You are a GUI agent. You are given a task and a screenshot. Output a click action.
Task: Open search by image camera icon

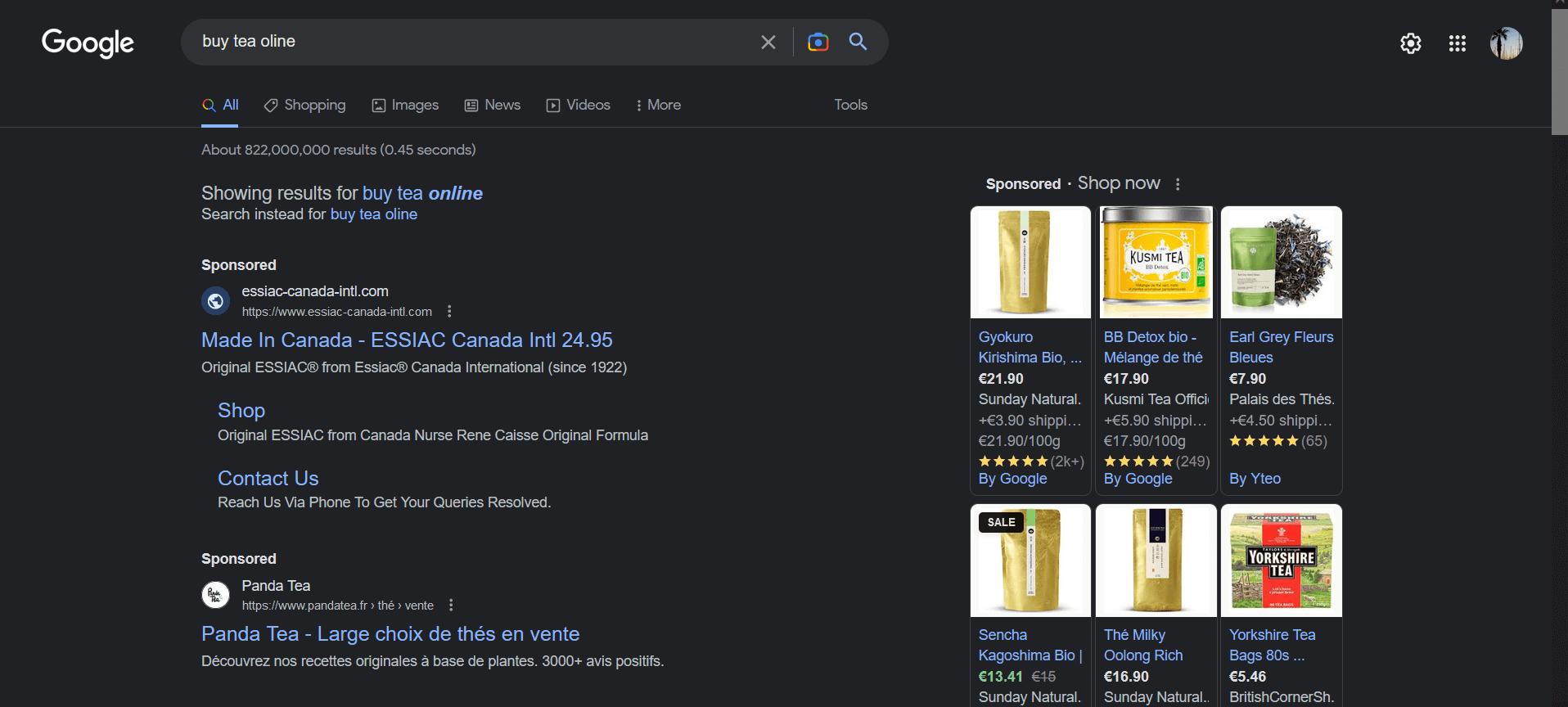click(818, 42)
